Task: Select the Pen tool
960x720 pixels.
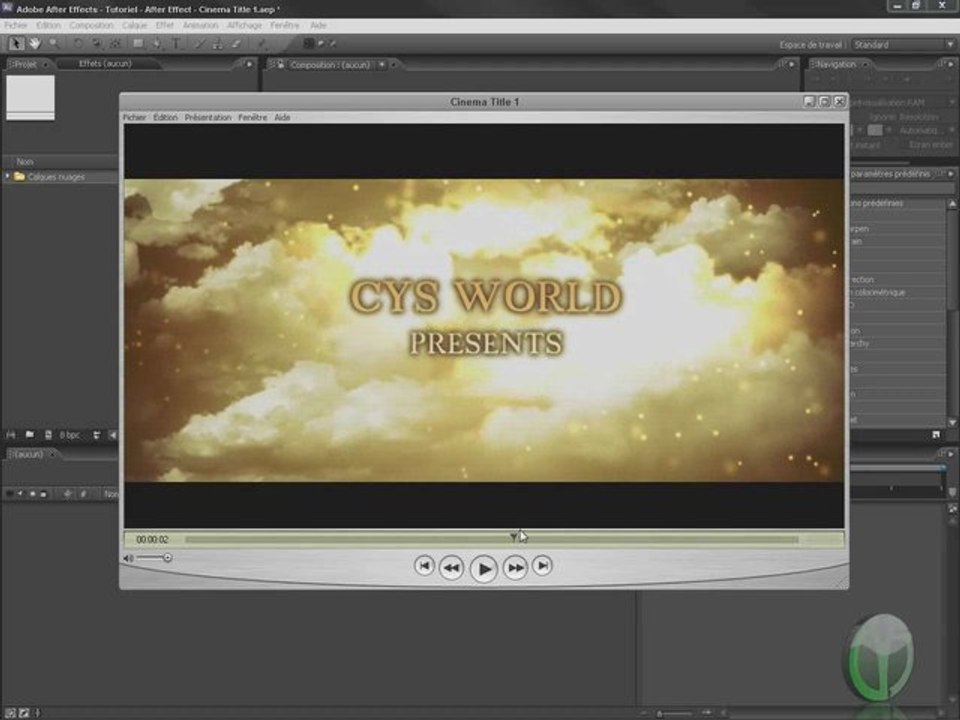Action: click(157, 43)
